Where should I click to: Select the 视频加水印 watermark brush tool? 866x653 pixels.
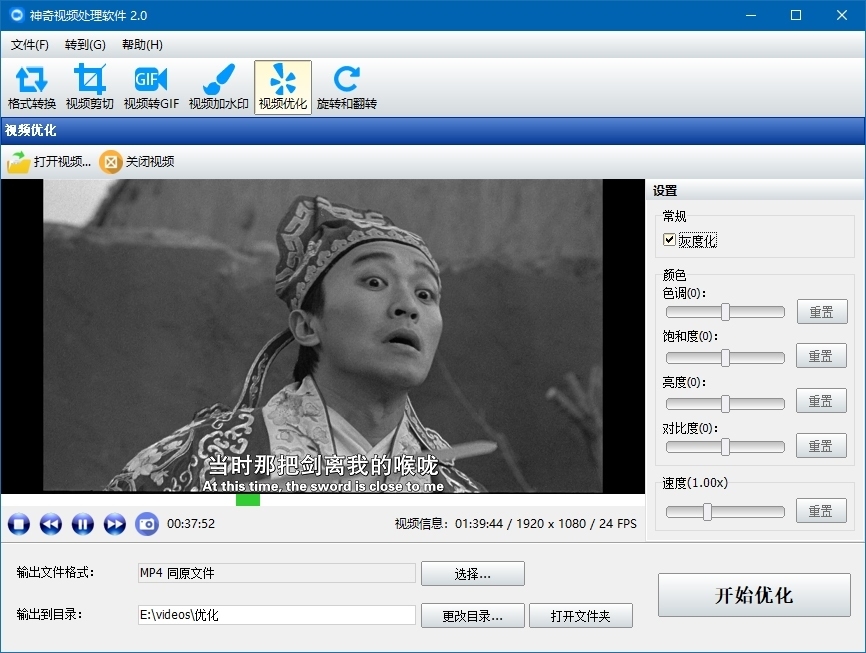(219, 87)
